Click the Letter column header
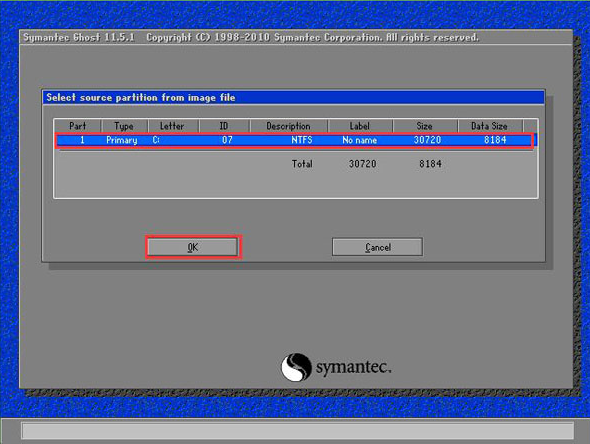Screen dimensions: 590x444 point(173,126)
